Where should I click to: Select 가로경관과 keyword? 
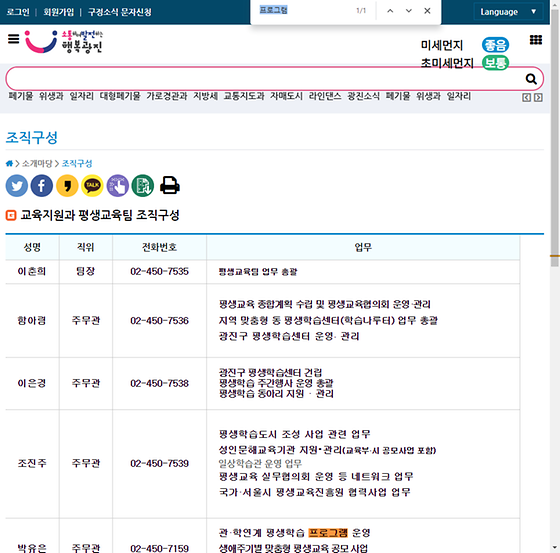pos(167,96)
